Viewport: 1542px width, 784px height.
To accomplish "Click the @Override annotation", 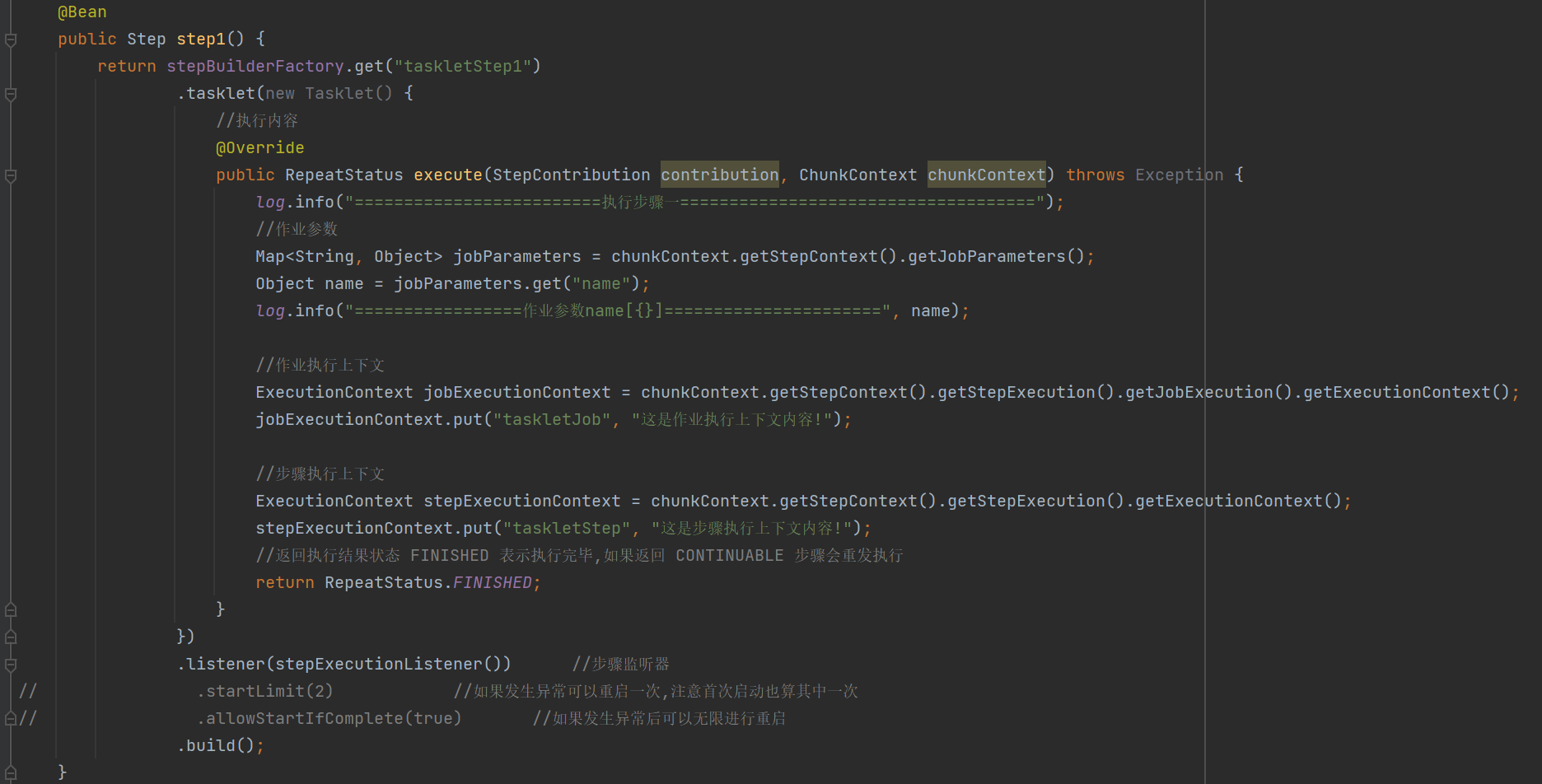I will (x=259, y=147).
